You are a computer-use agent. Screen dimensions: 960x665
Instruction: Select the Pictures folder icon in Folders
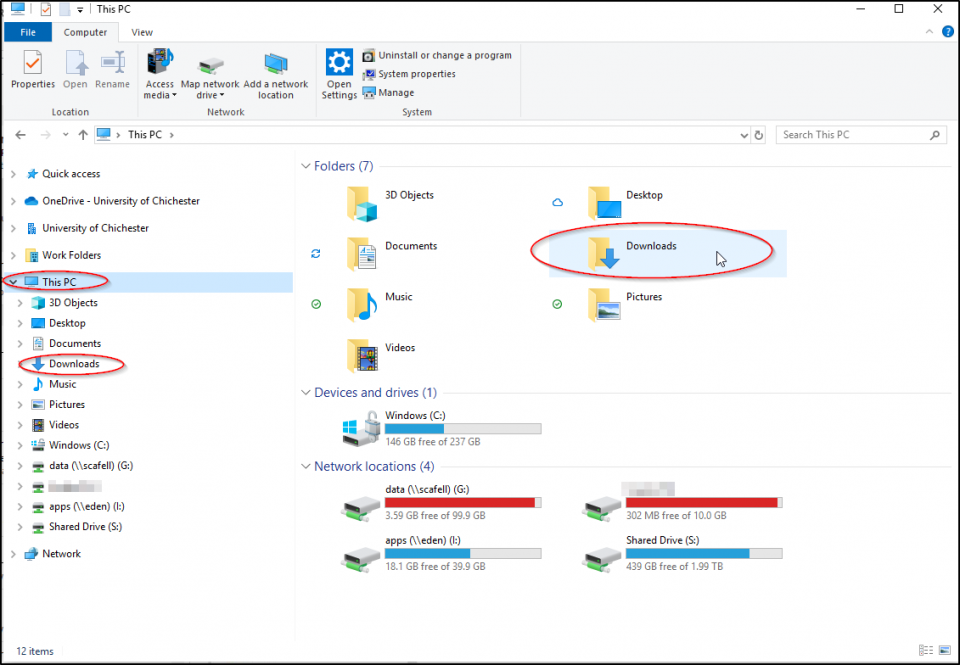click(604, 305)
